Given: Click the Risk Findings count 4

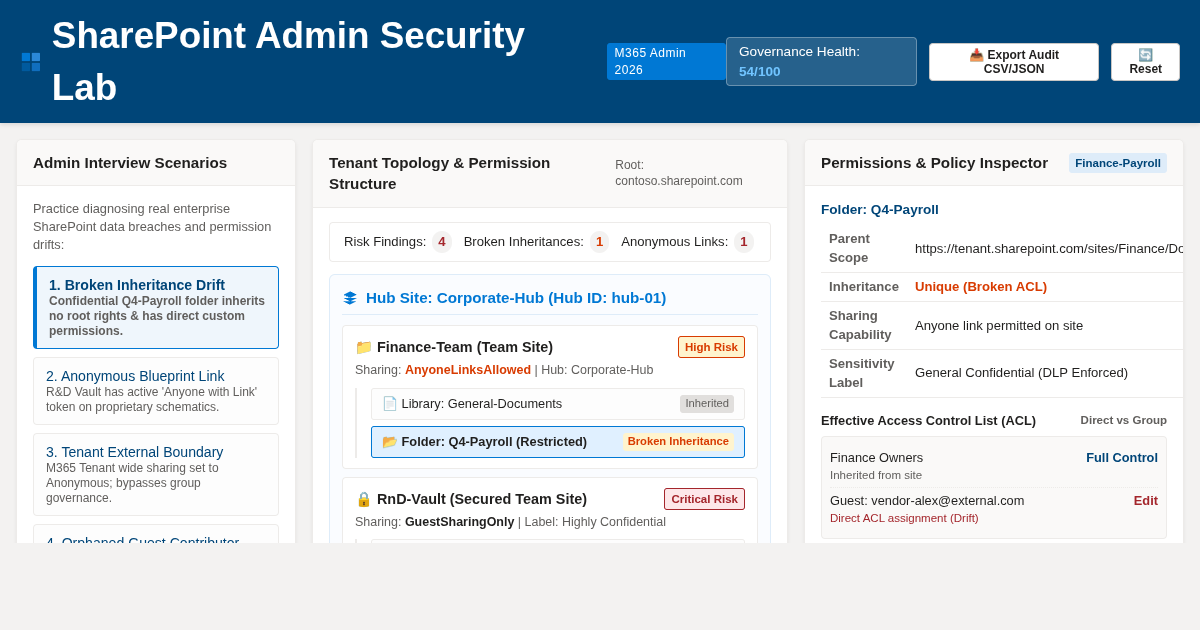Looking at the screenshot, I should pos(442,242).
